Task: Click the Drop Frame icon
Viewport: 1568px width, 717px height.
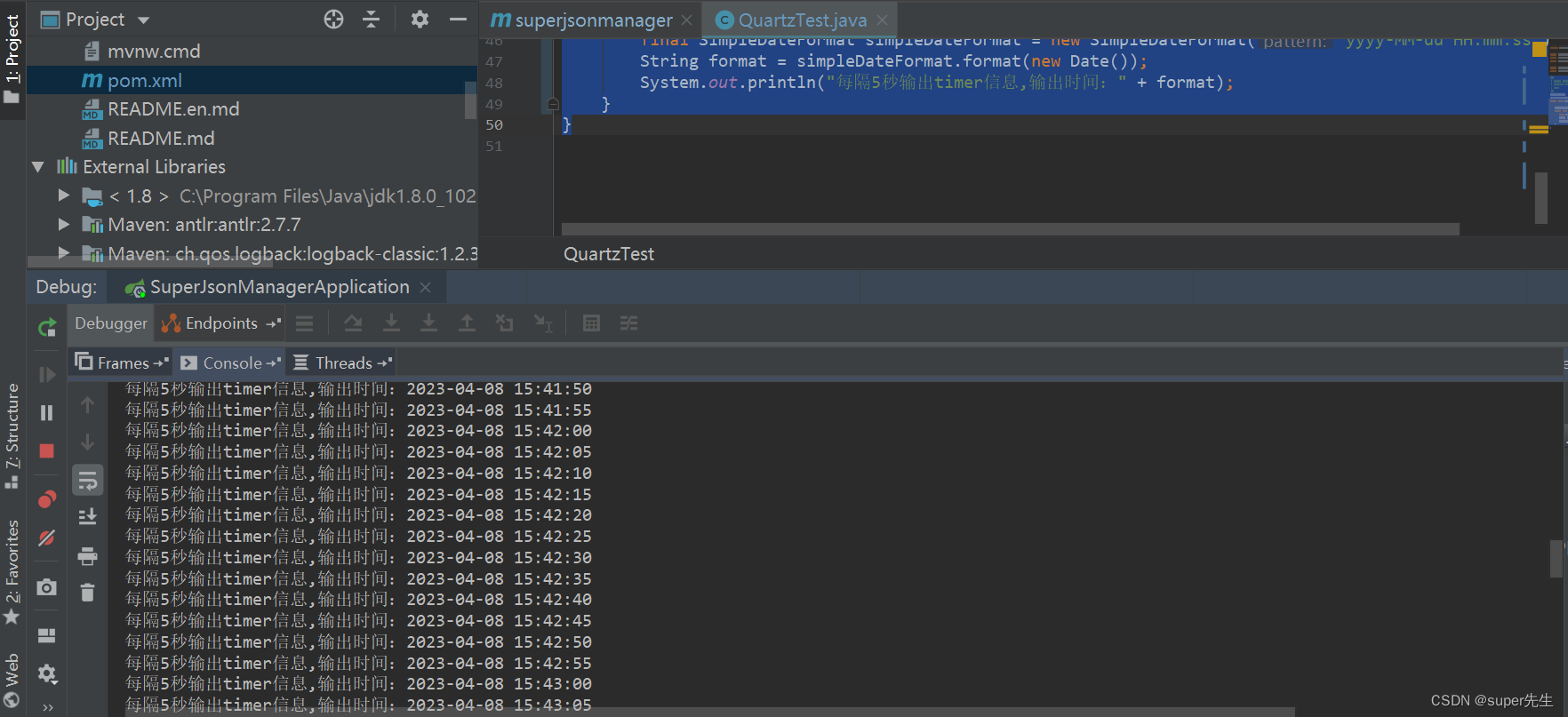Action: 505,323
